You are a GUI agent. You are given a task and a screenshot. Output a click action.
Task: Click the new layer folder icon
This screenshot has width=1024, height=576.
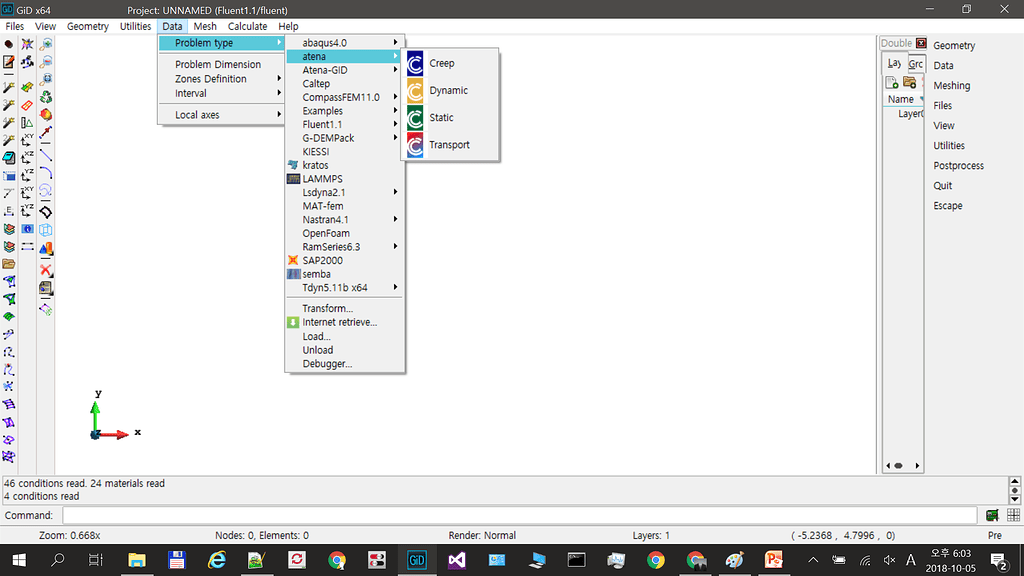909,82
